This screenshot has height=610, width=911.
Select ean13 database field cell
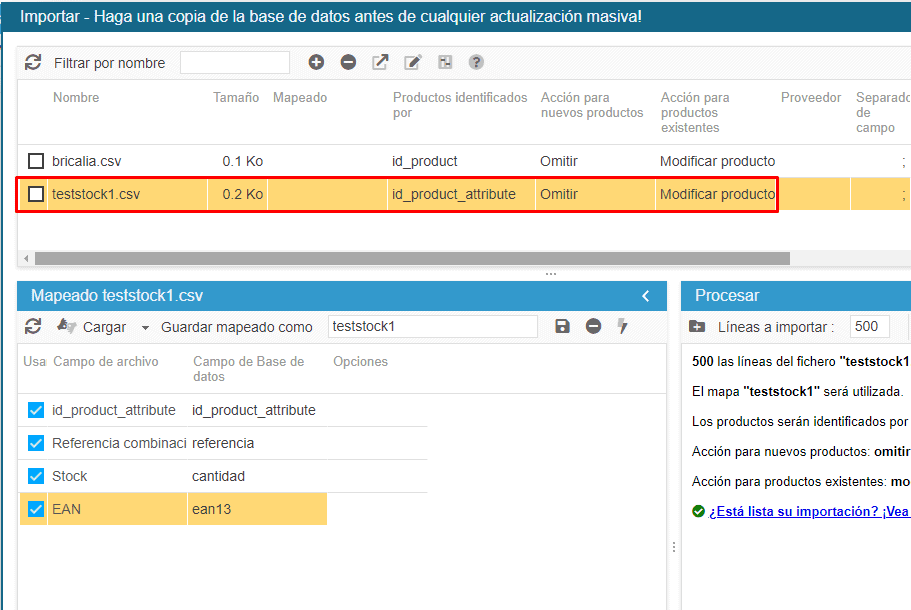pos(212,509)
